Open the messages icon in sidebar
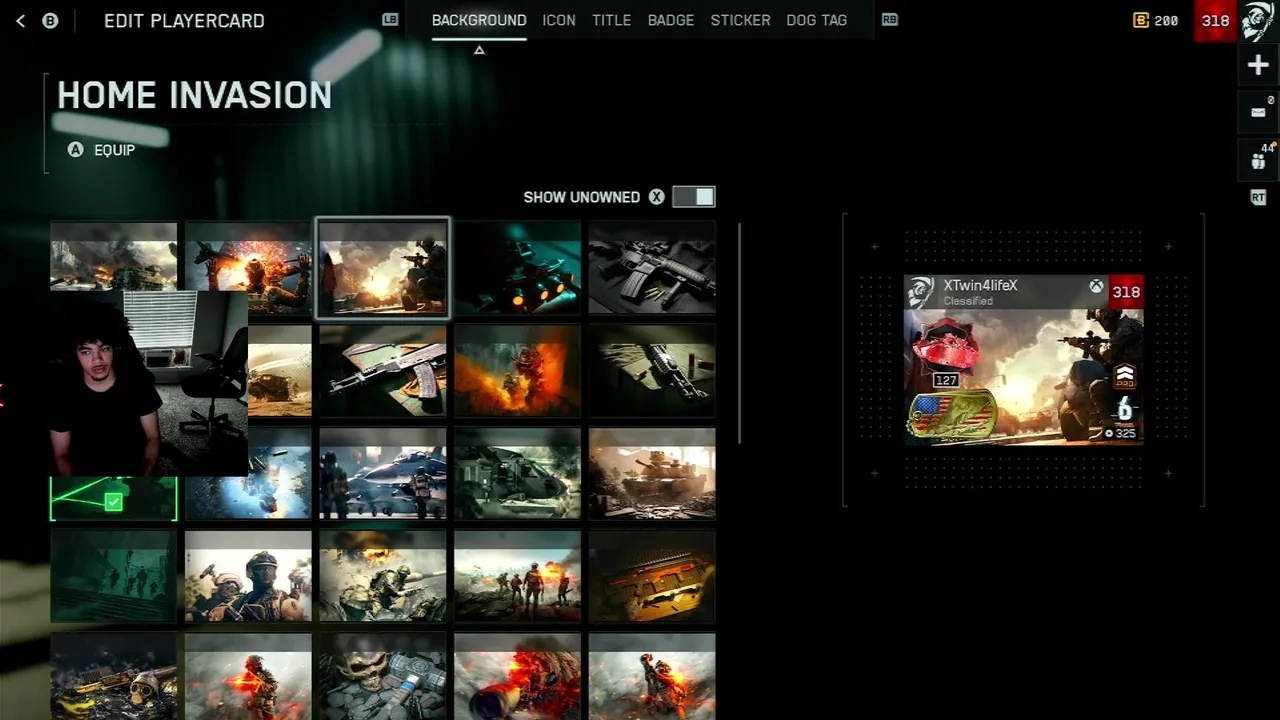Image resolution: width=1280 pixels, height=720 pixels. (x=1258, y=112)
